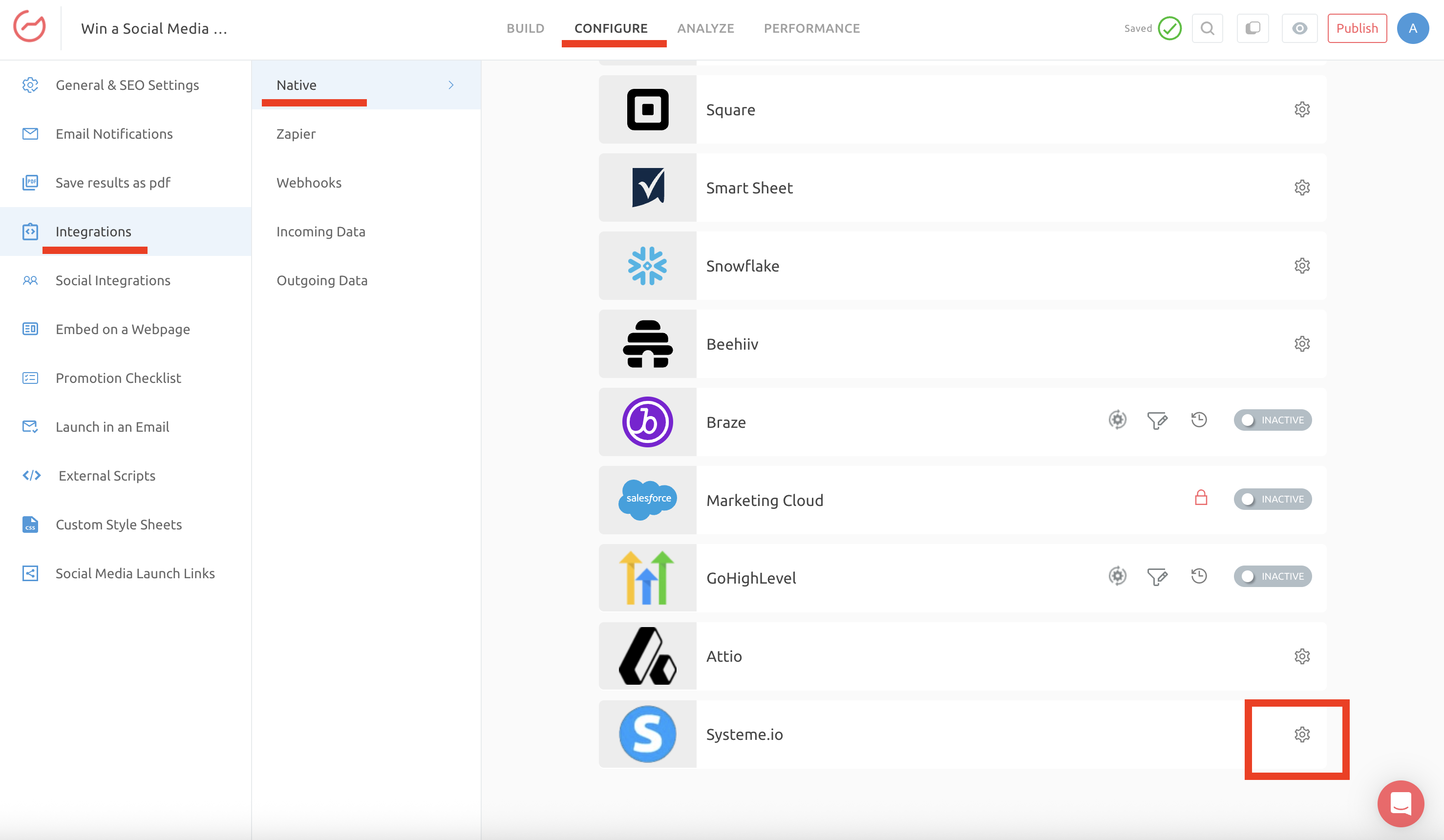This screenshot has width=1444, height=840.
Task: Open Braze sync history clock icon
Action: click(x=1198, y=420)
